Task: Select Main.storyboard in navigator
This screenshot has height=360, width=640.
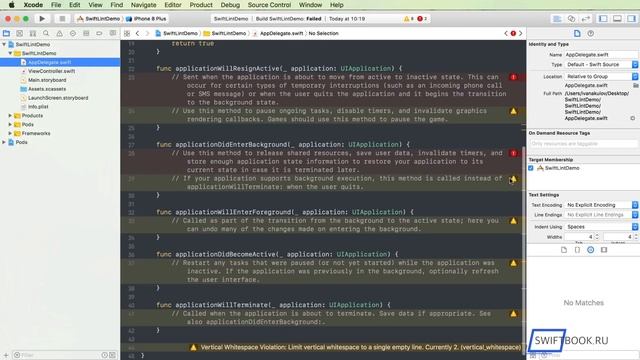Action: pos(47,80)
